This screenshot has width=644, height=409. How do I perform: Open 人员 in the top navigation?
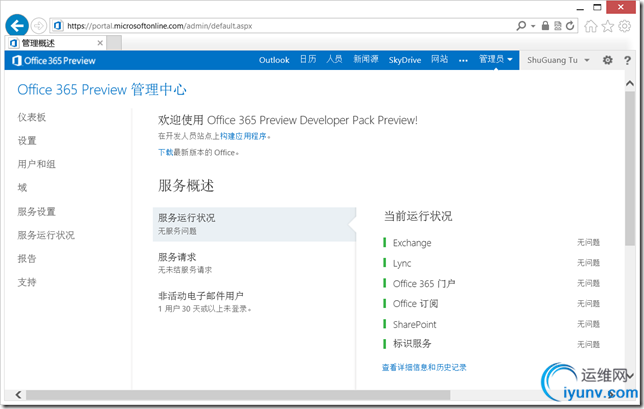click(x=334, y=60)
